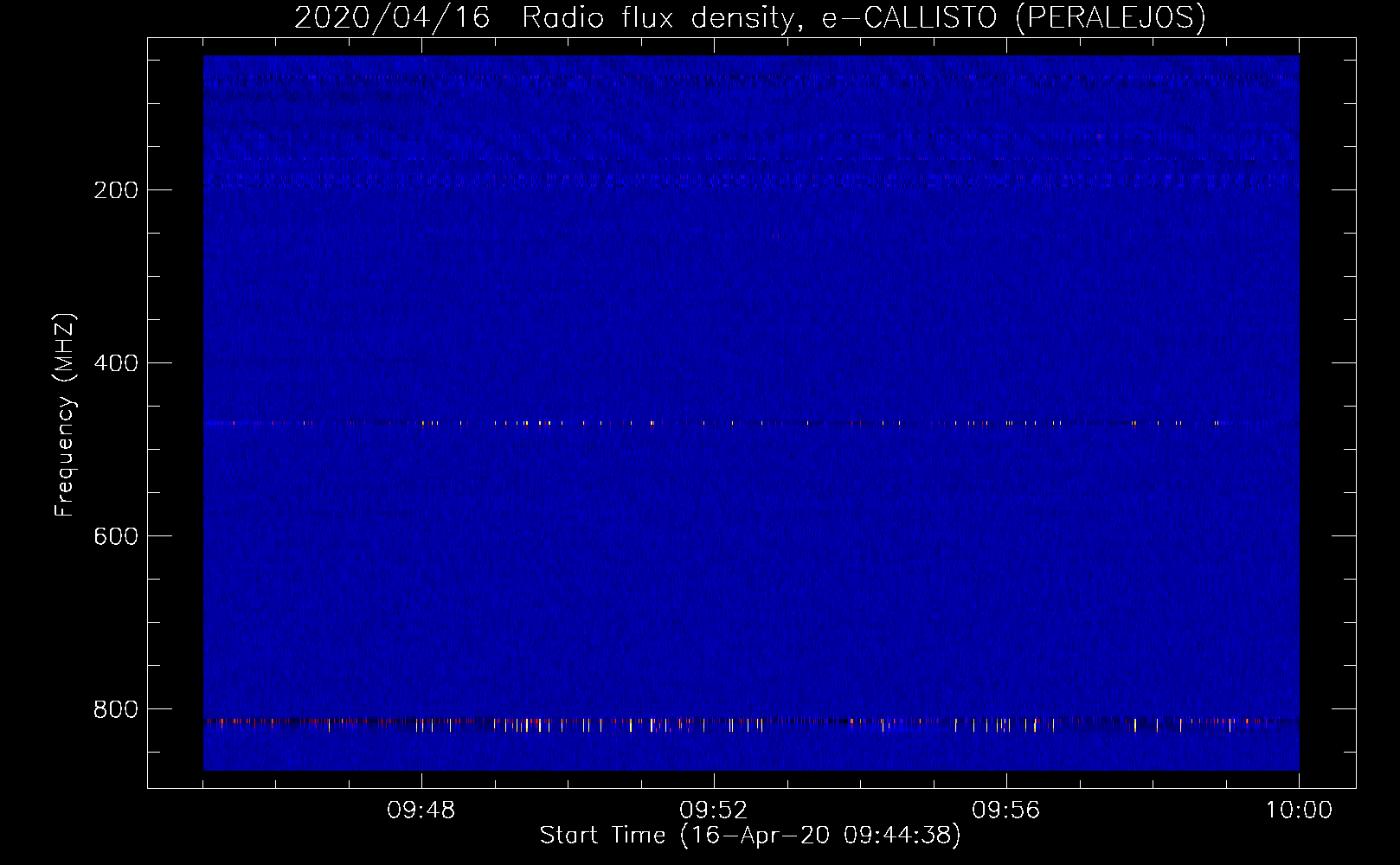Click the 'Start Time (16-Apr-20 09:44:38)' axis label

click(750, 836)
